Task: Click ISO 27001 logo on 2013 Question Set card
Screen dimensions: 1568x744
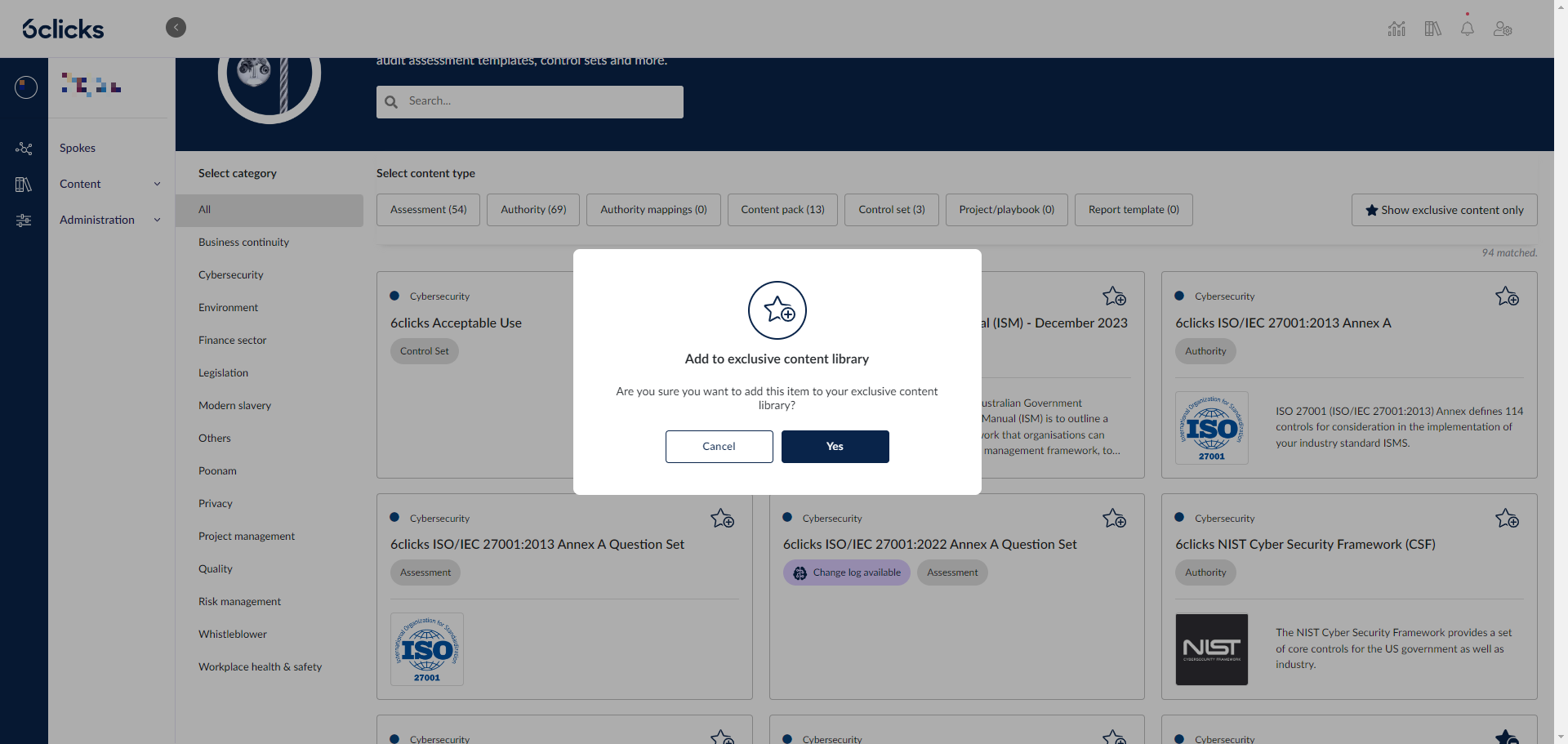Action: (x=427, y=649)
